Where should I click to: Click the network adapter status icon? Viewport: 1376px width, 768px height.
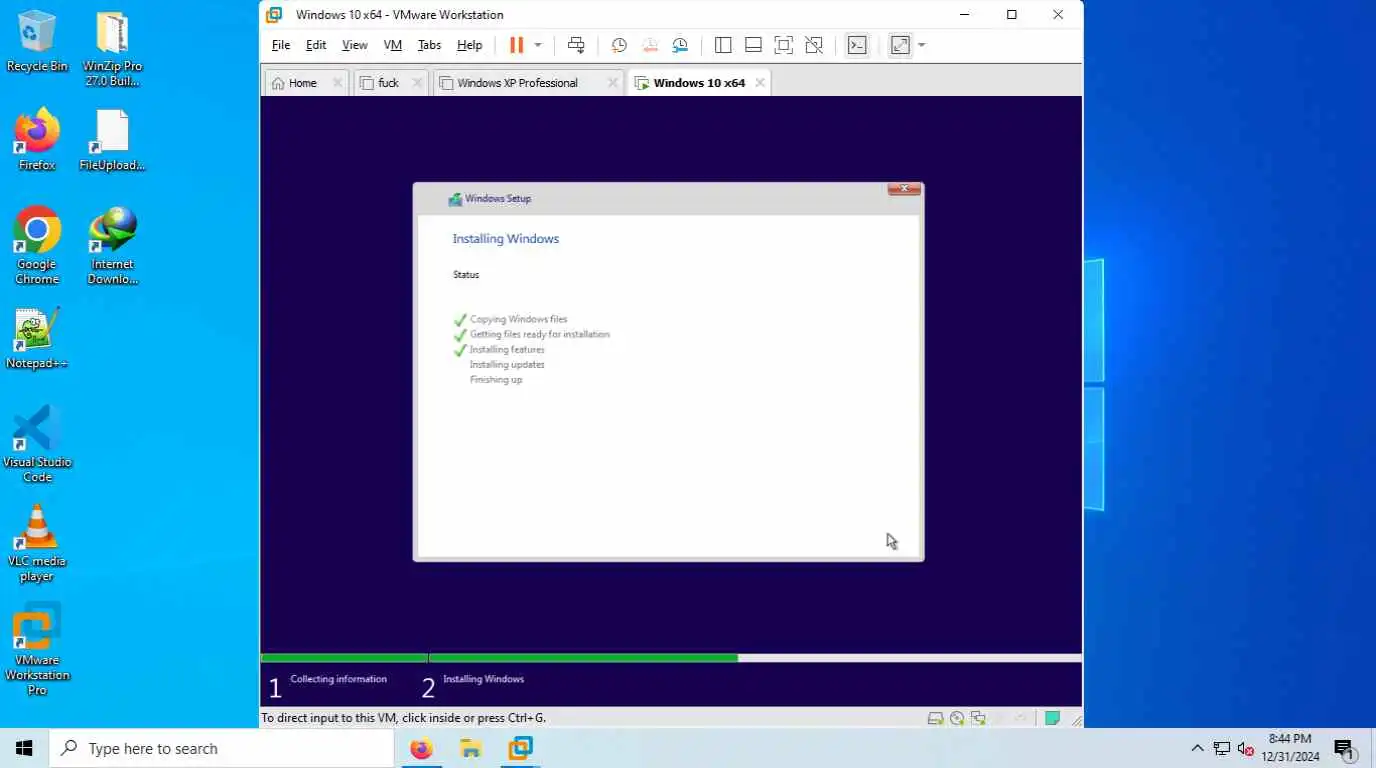point(978,718)
